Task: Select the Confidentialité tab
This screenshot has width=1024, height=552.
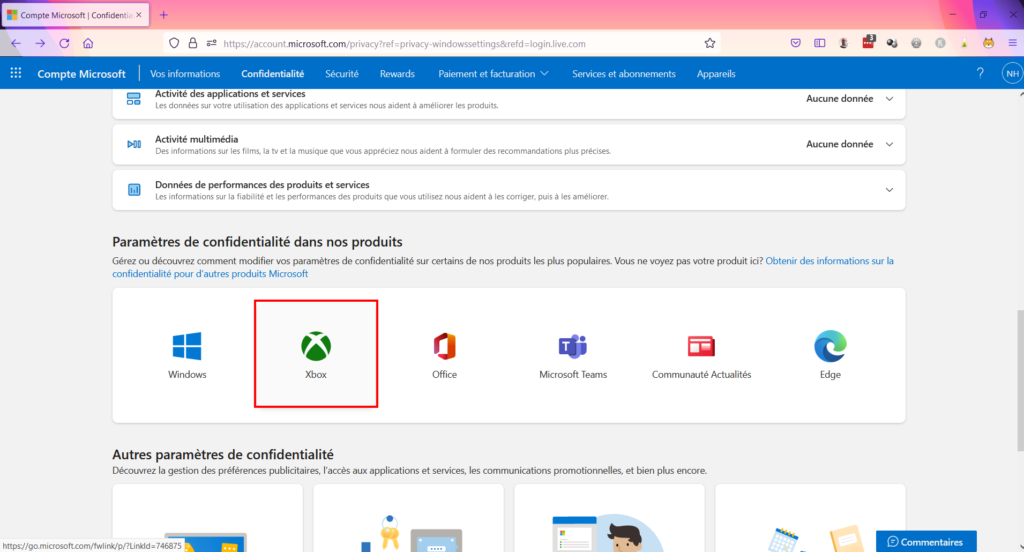Action: click(x=272, y=74)
